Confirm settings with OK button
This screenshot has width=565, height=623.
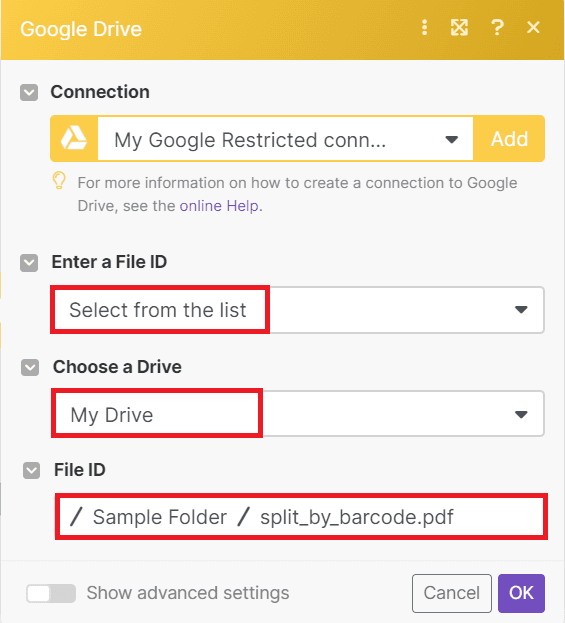(x=521, y=593)
